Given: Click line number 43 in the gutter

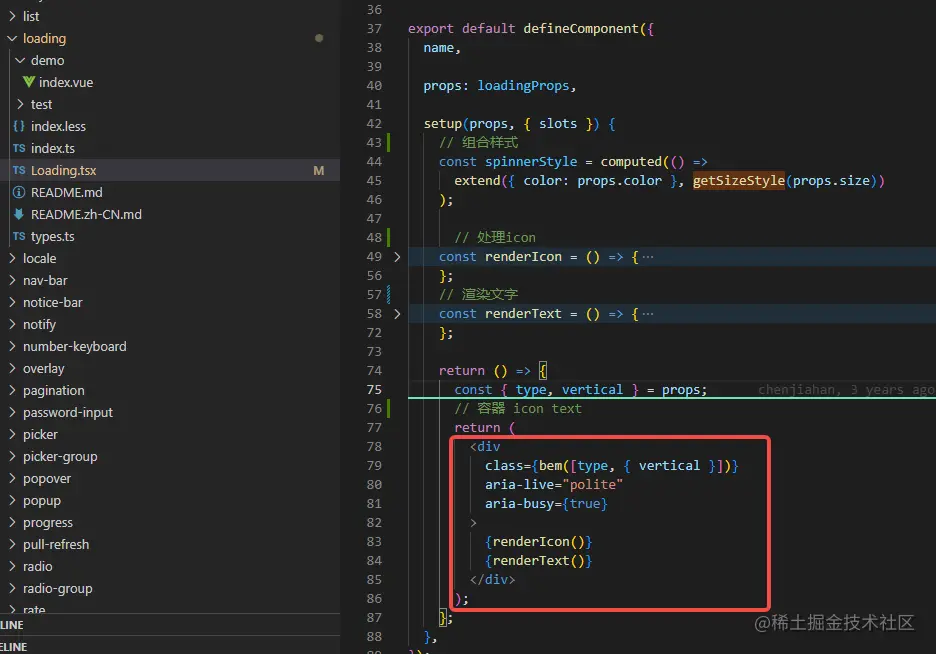Looking at the screenshot, I should point(374,143).
